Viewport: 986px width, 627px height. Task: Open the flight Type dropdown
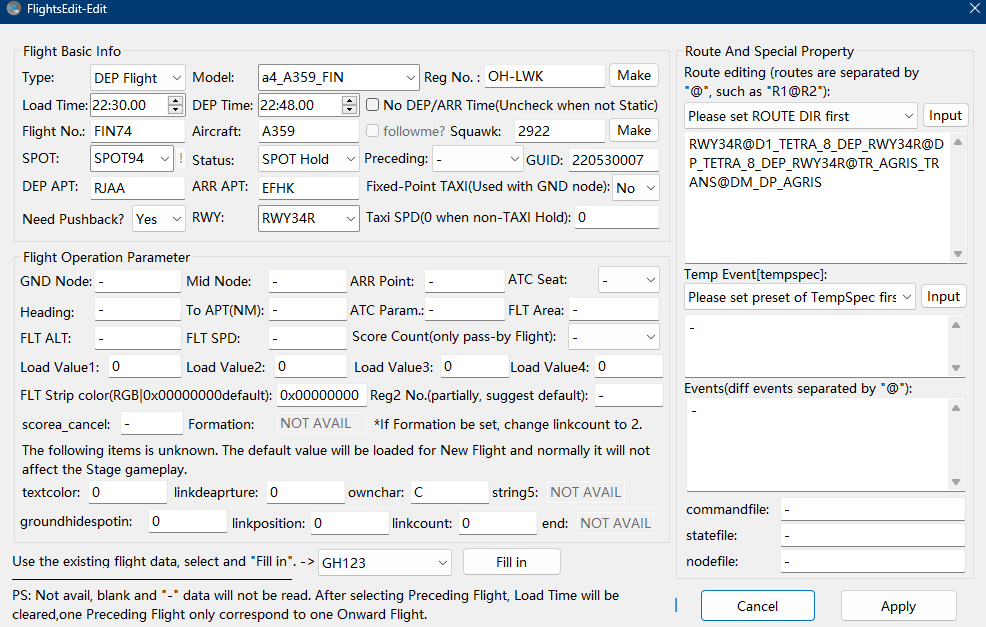pyautogui.click(x=138, y=77)
